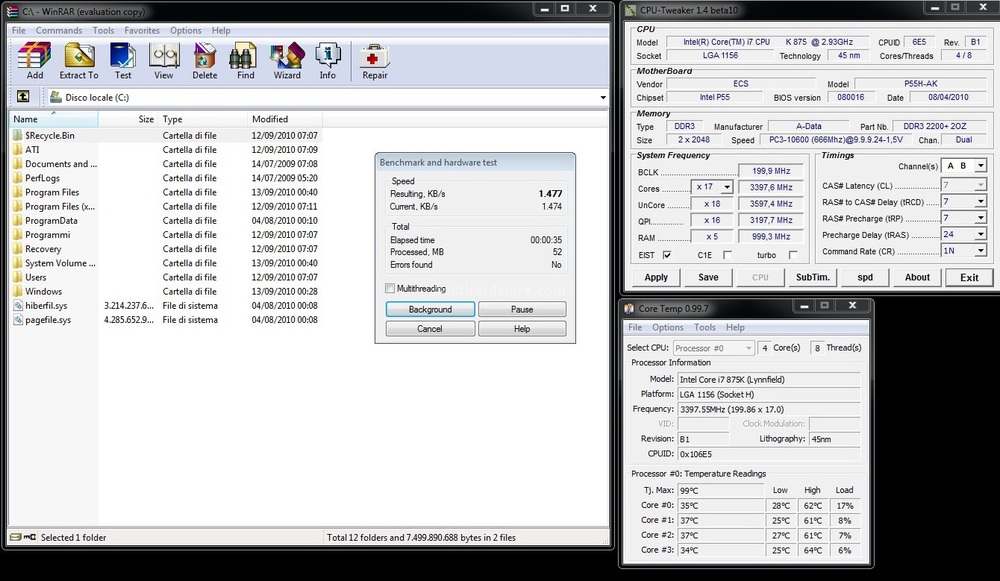Click the spd button

click(x=865, y=277)
